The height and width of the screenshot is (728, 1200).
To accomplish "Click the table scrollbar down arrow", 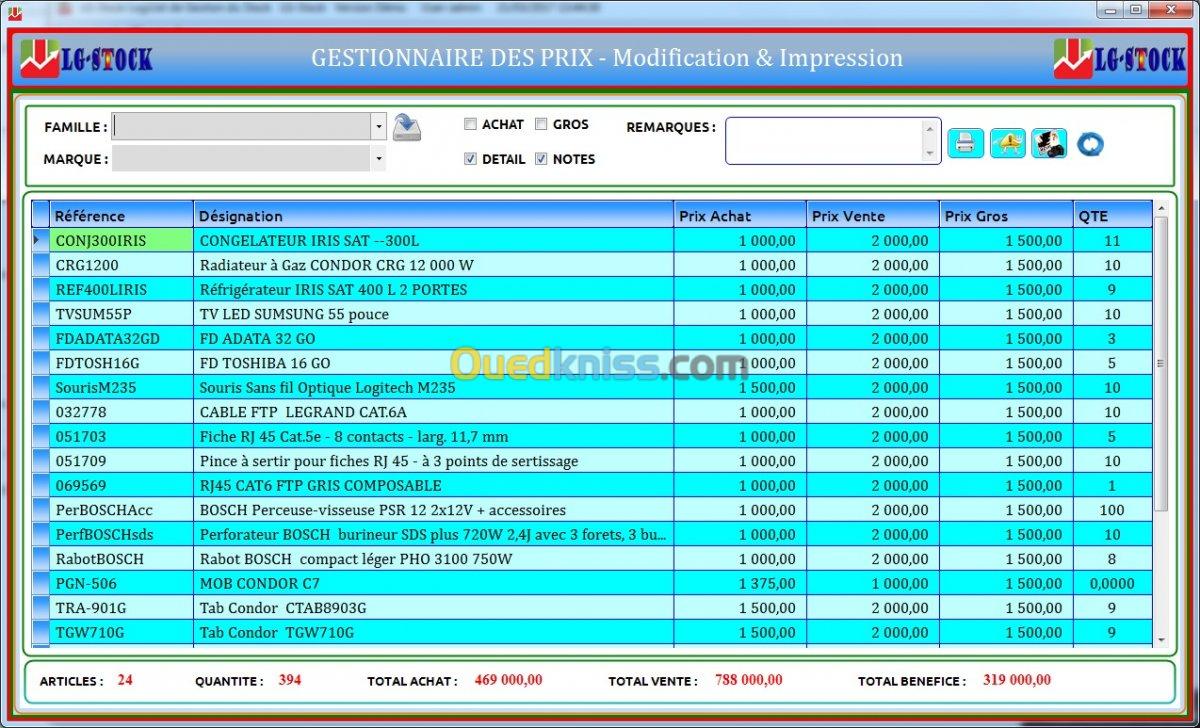I will [x=1161, y=639].
